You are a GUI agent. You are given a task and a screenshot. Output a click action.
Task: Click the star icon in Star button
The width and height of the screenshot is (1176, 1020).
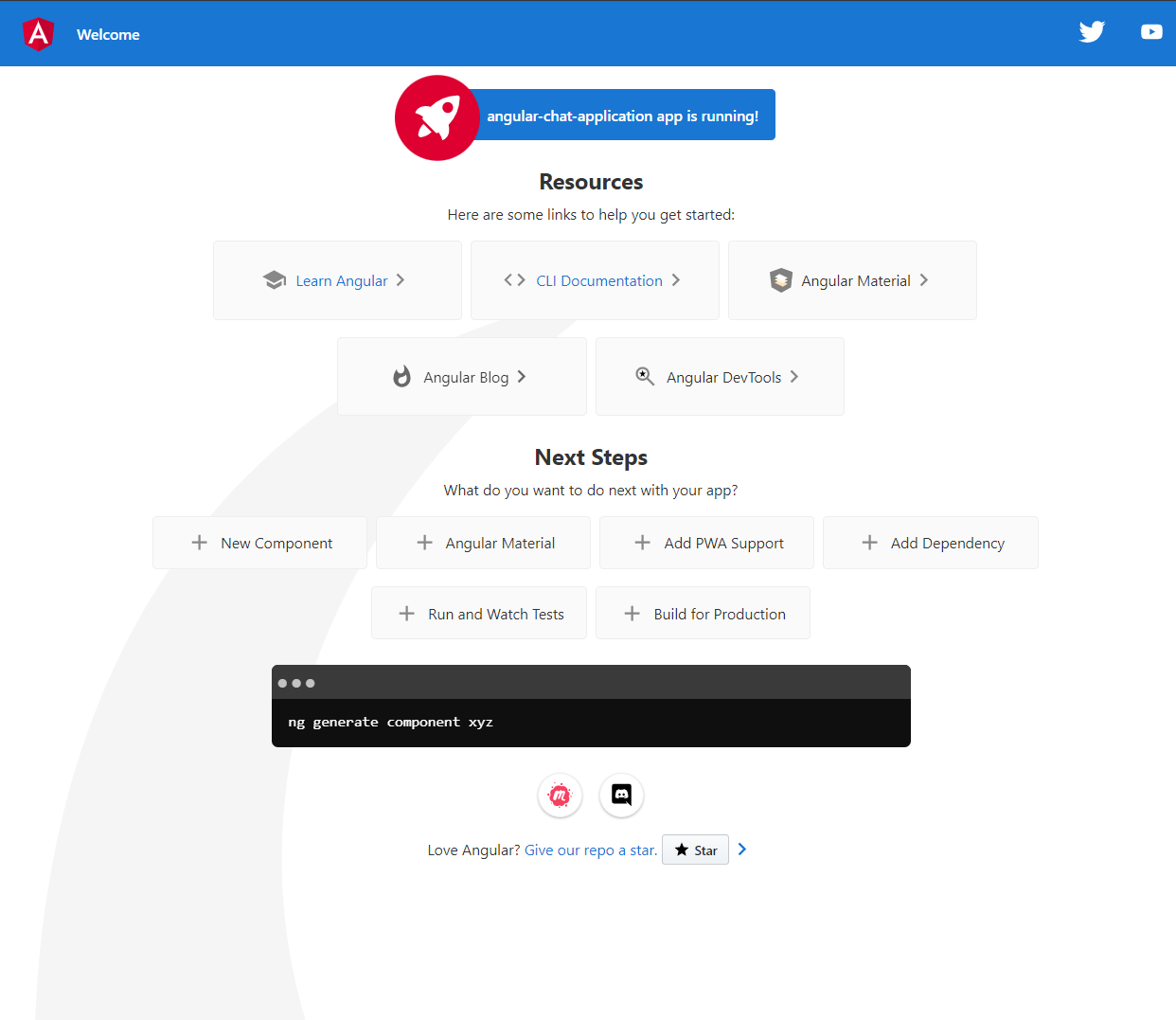pos(682,850)
